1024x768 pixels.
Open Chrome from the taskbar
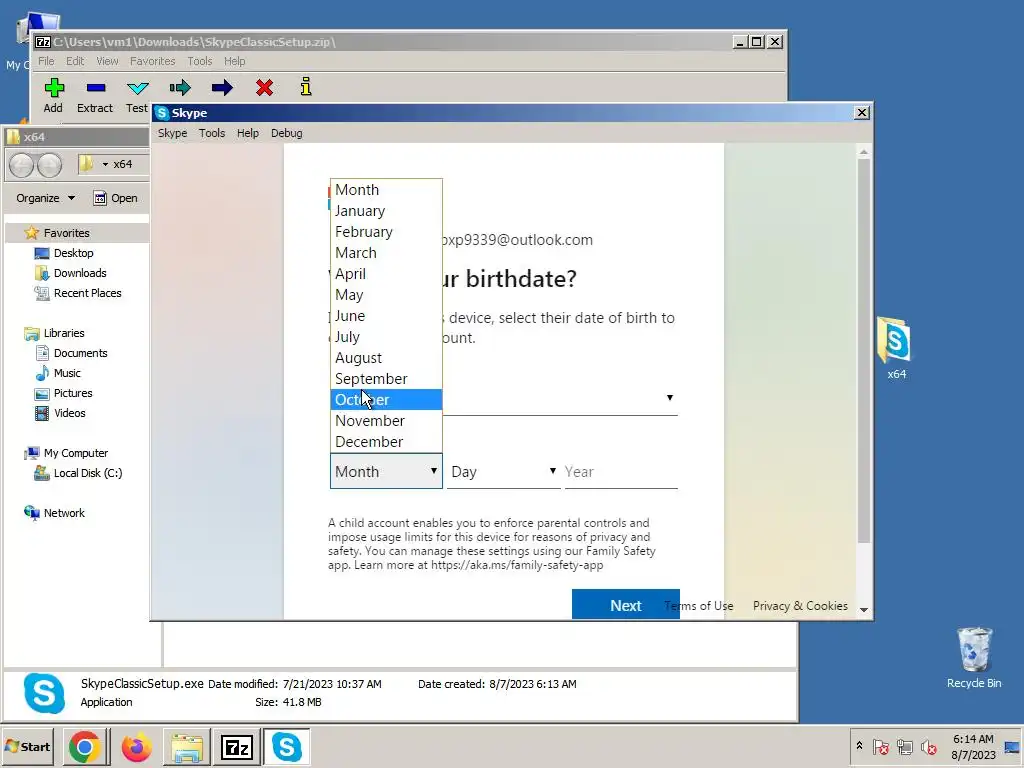(x=84, y=746)
